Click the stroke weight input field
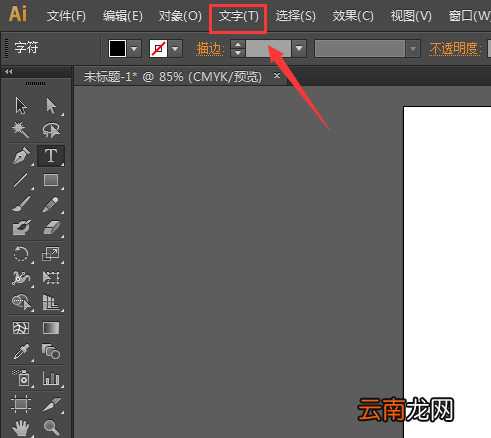Viewport: 491px width, 438px height. pyautogui.click(x=268, y=49)
